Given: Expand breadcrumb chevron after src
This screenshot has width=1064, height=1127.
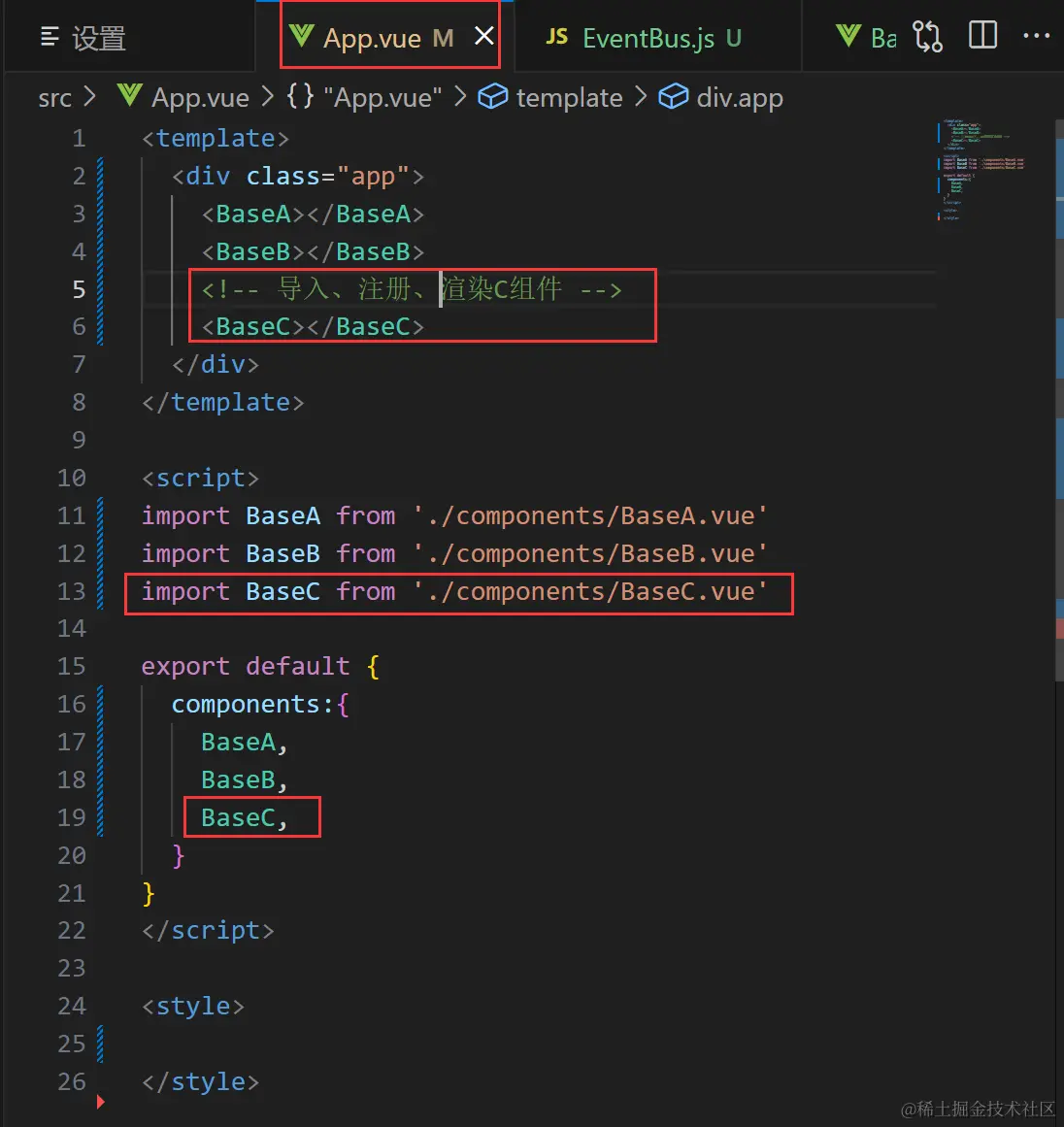Looking at the screenshot, I should [x=89, y=96].
